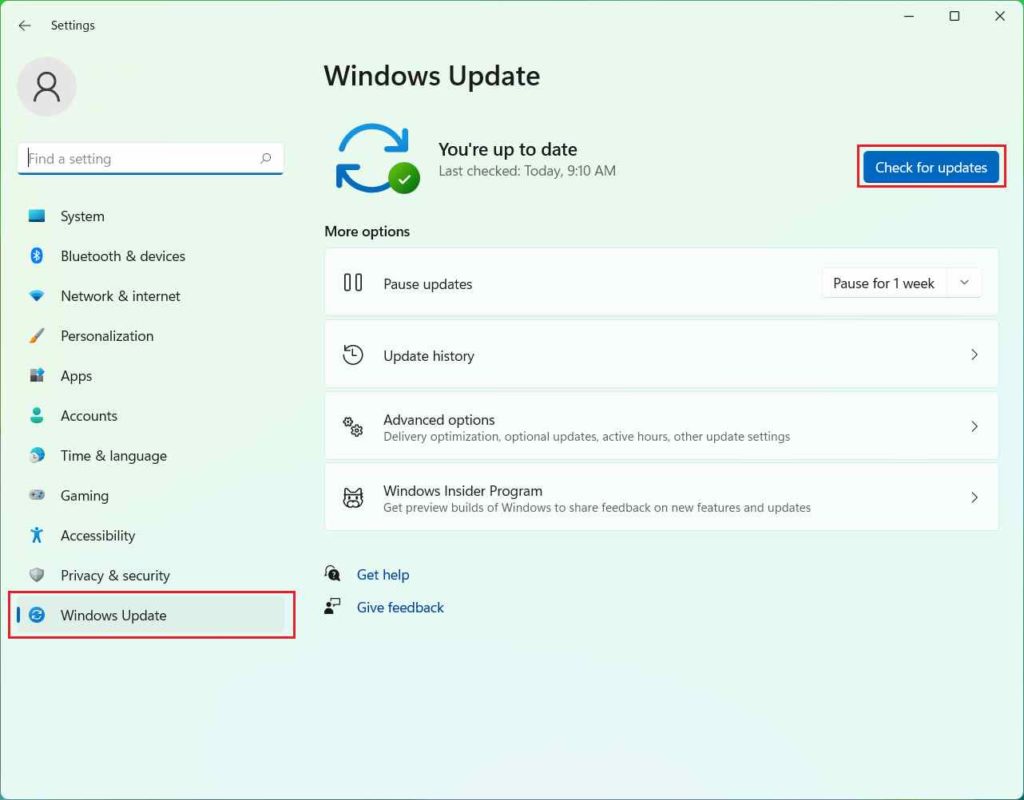
Task: Click the Advanced options gears icon
Action: pos(353,426)
